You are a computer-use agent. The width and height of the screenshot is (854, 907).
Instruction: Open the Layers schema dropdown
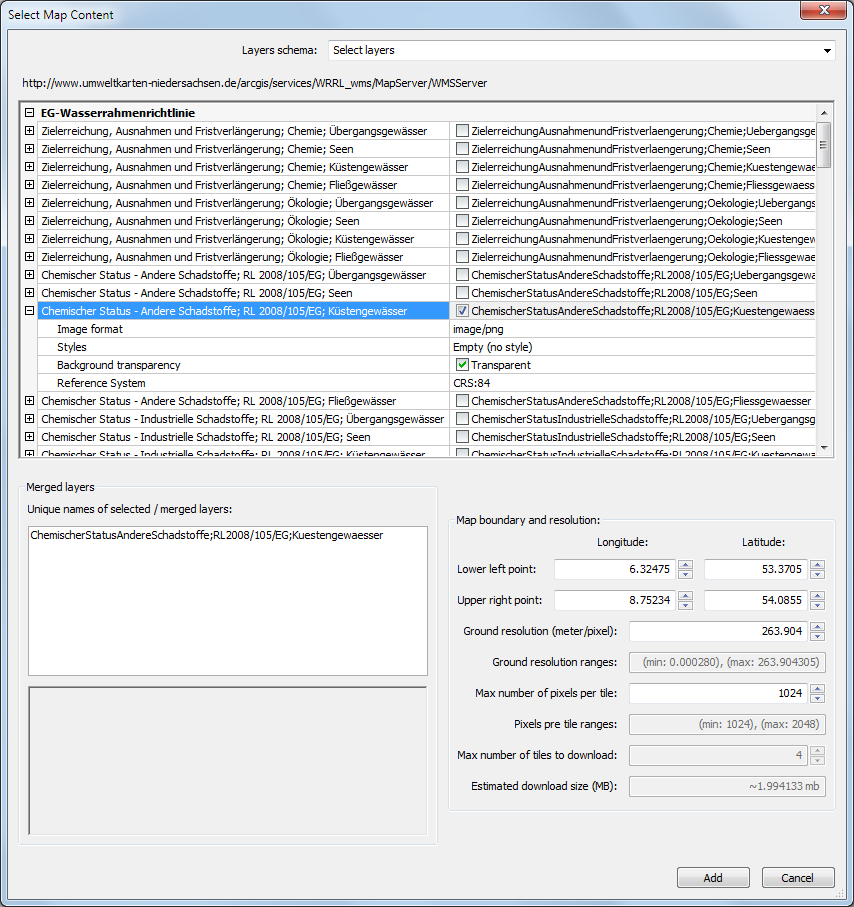coord(582,50)
